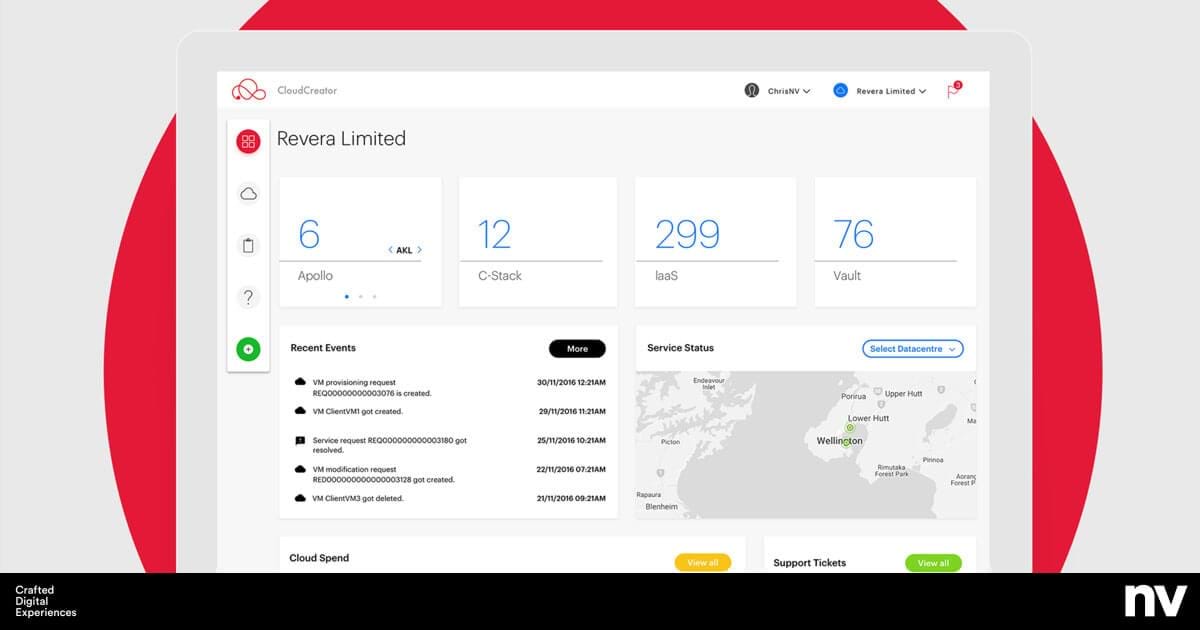This screenshot has width=1200, height=630.
Task: Open the C-Stack summary card
Action: (x=537, y=240)
